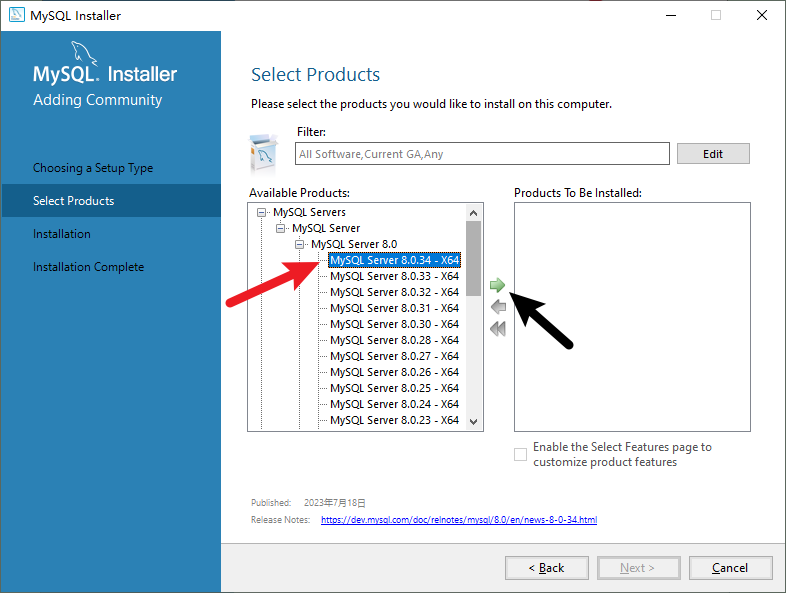Click the Available Products scrollbar thumb
Viewport: 786px width, 593px height.
pyautogui.click(x=473, y=259)
